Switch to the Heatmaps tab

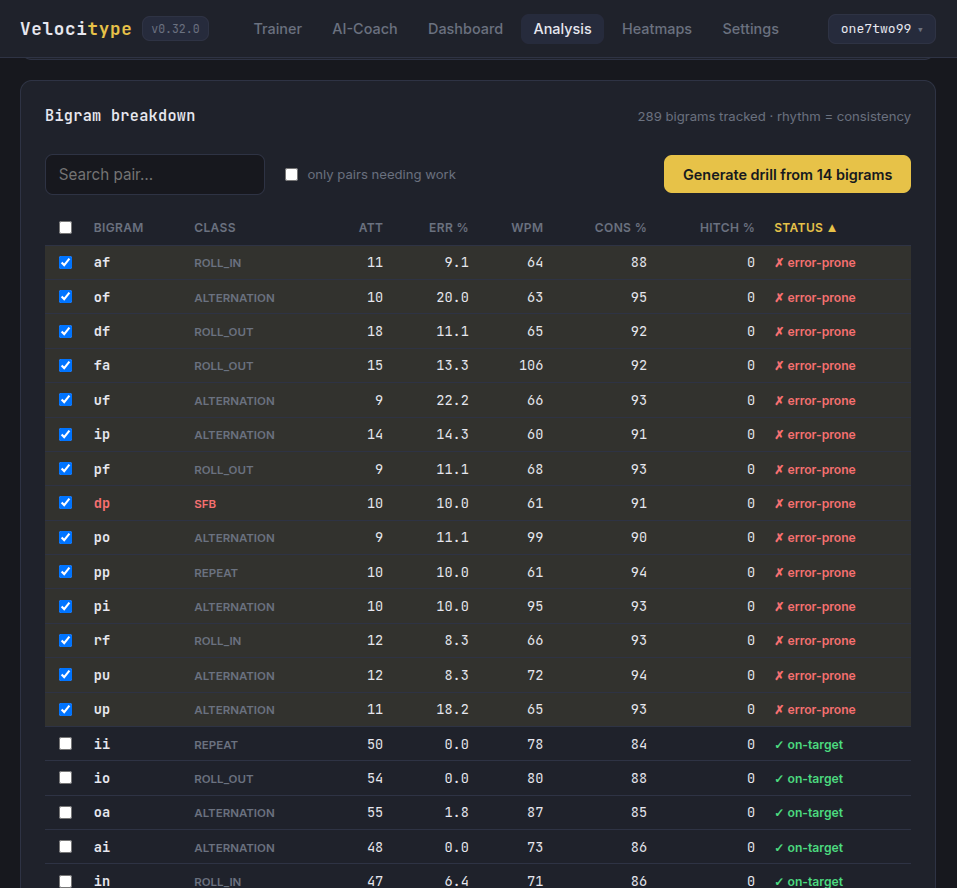(657, 29)
